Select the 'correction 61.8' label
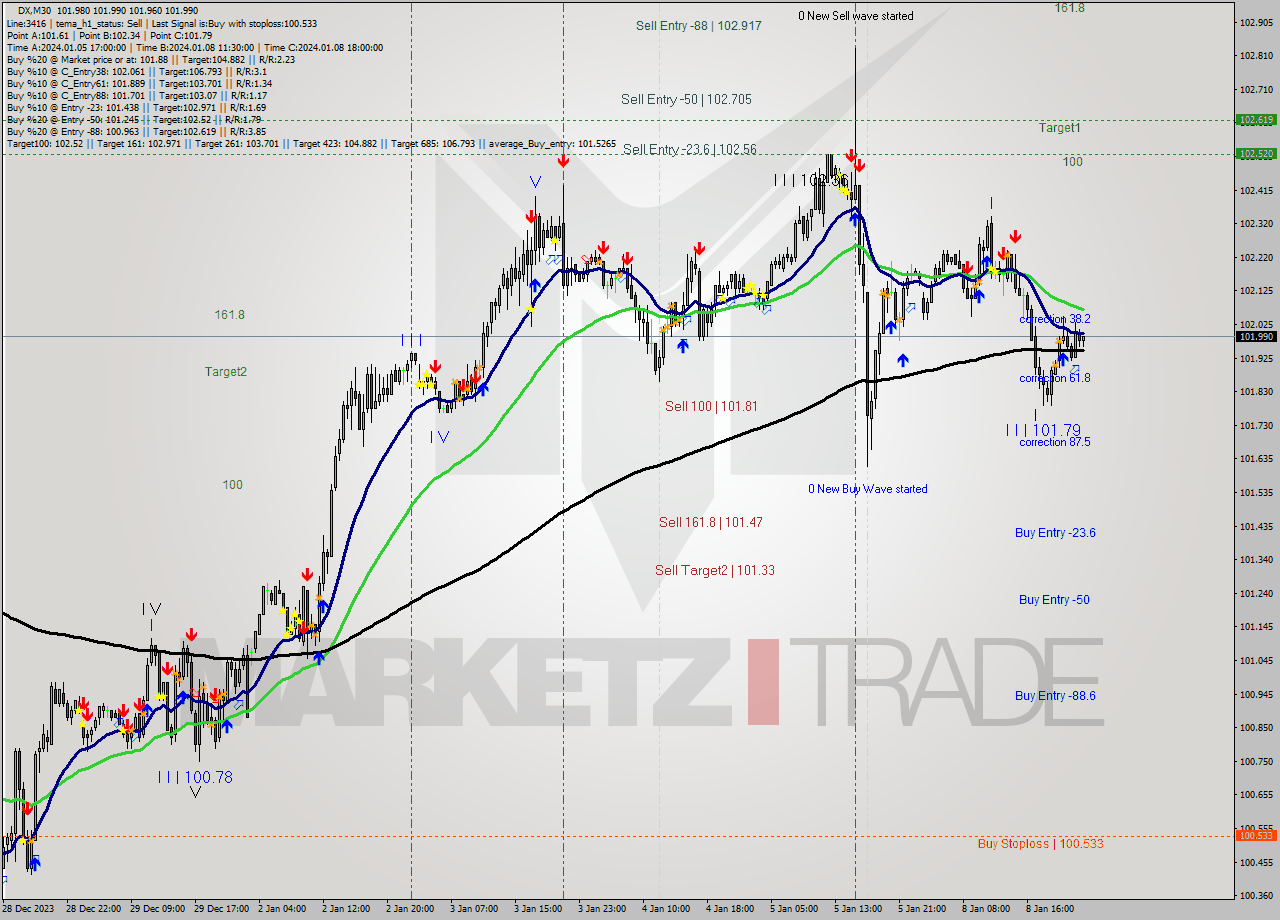Viewport: 1280px width, 920px height. [1055, 378]
